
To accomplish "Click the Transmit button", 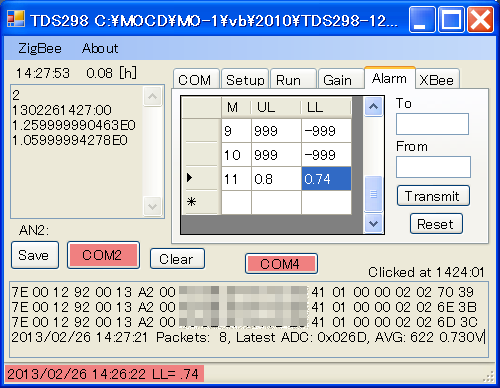I will (x=433, y=196).
